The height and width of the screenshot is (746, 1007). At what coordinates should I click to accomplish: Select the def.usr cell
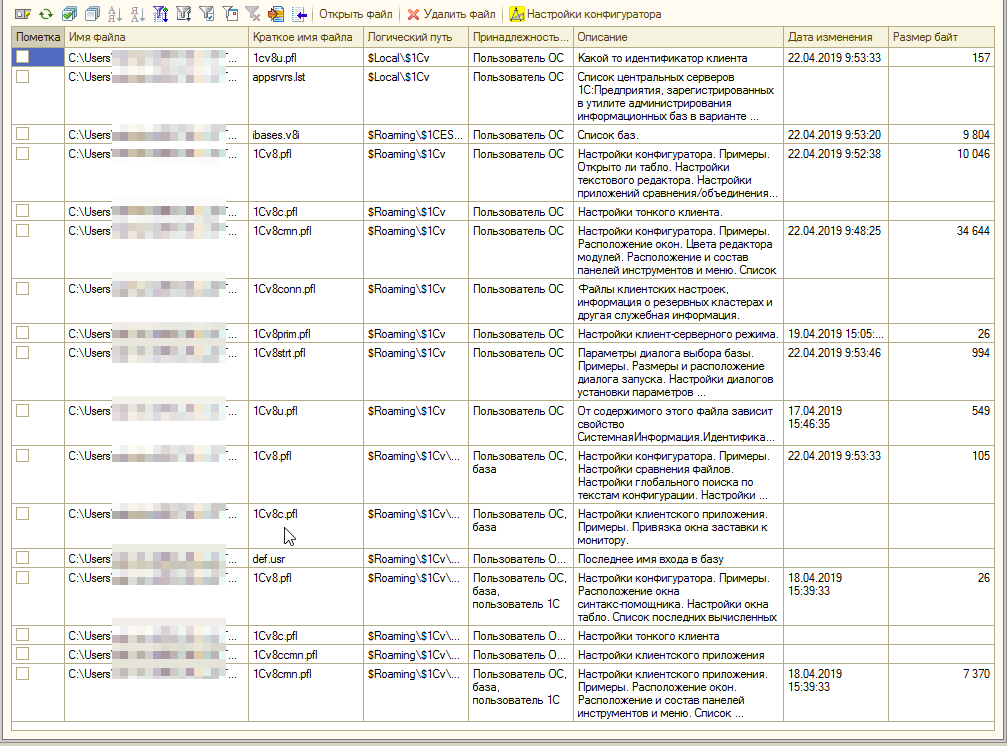point(306,559)
